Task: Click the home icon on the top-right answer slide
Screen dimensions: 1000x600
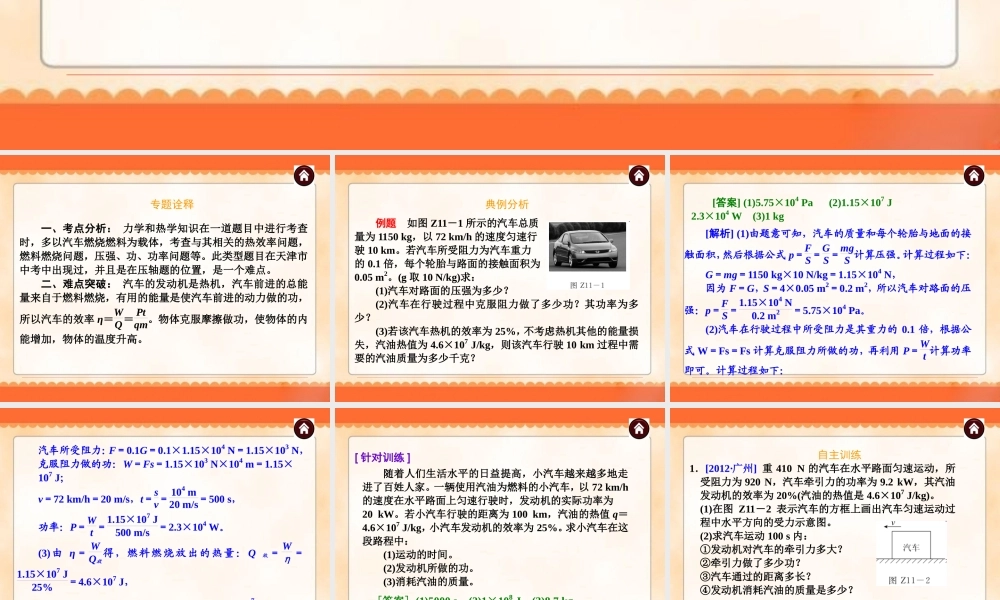Action: click(974, 175)
